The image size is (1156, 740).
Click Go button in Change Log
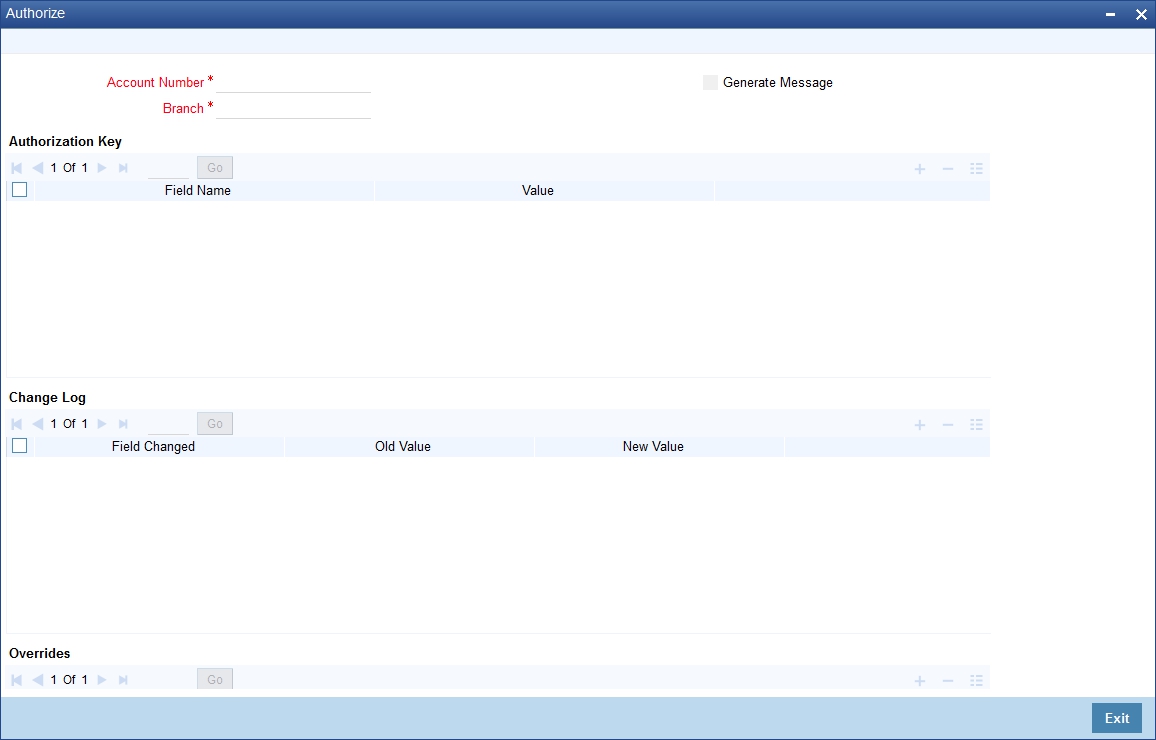[x=215, y=424]
